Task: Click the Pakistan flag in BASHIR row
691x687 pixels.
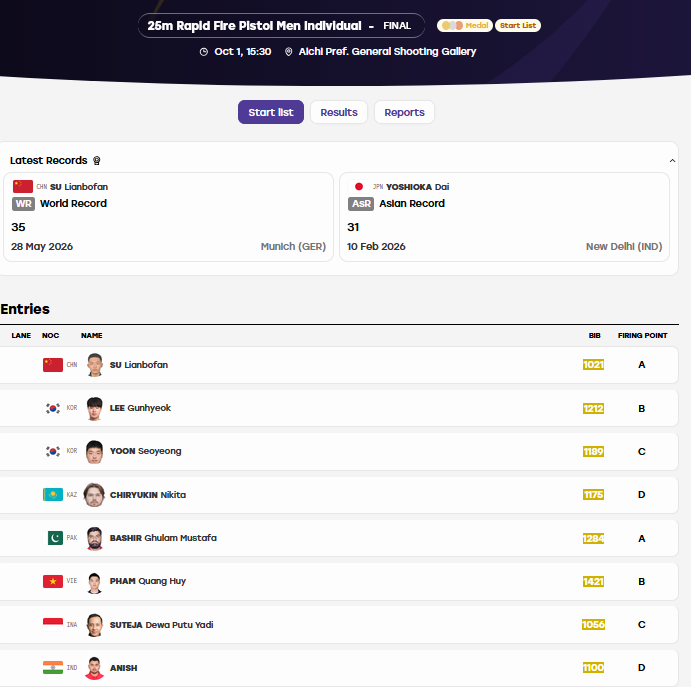Action: point(55,538)
